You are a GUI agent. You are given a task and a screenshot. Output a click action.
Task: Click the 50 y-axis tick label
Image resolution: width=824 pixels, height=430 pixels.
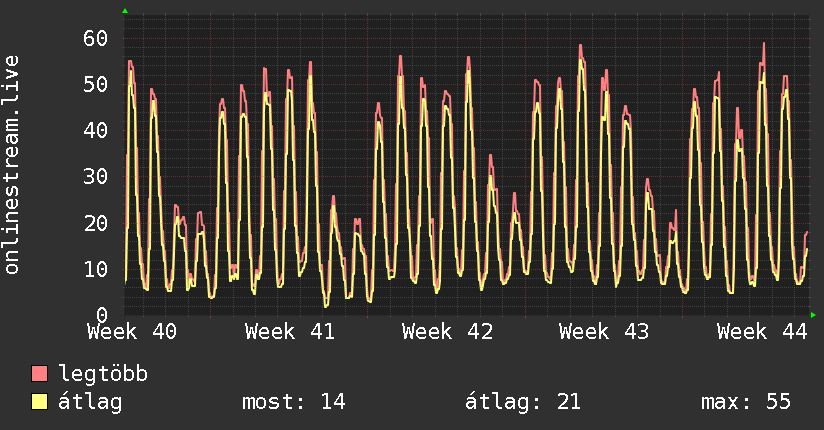(x=96, y=84)
